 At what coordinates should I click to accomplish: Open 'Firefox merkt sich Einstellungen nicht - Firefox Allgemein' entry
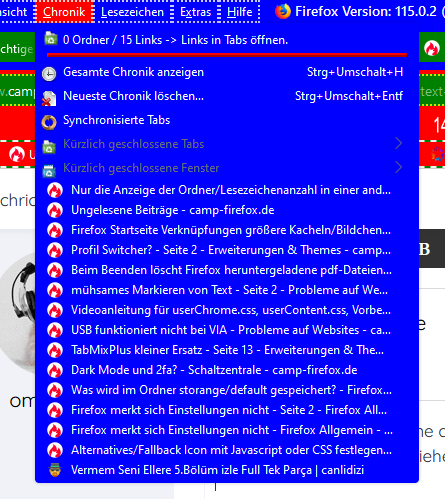pos(227,430)
